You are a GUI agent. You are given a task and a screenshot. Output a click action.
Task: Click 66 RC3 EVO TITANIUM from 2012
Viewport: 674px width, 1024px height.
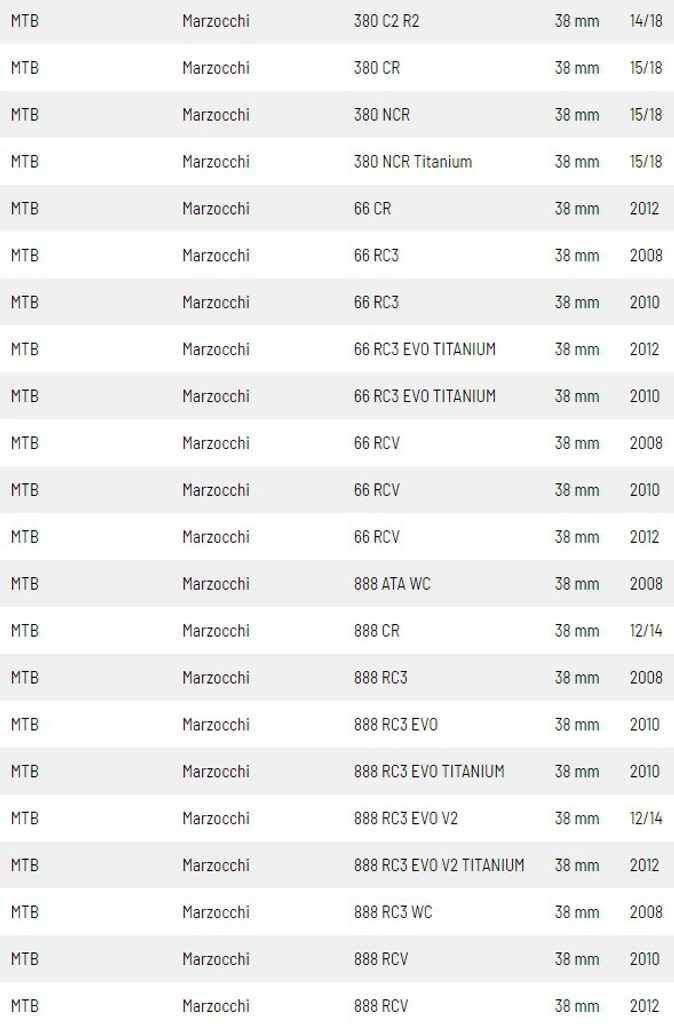point(424,349)
